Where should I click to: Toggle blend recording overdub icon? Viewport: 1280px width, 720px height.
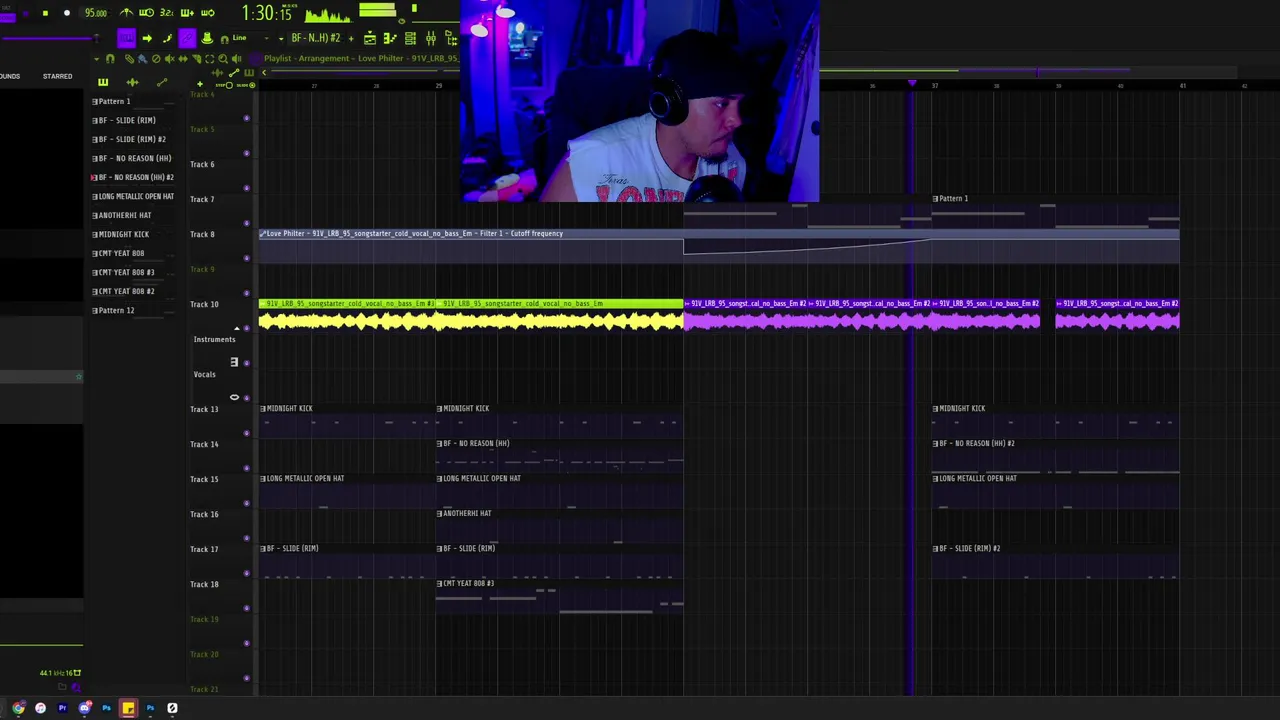coord(187,13)
